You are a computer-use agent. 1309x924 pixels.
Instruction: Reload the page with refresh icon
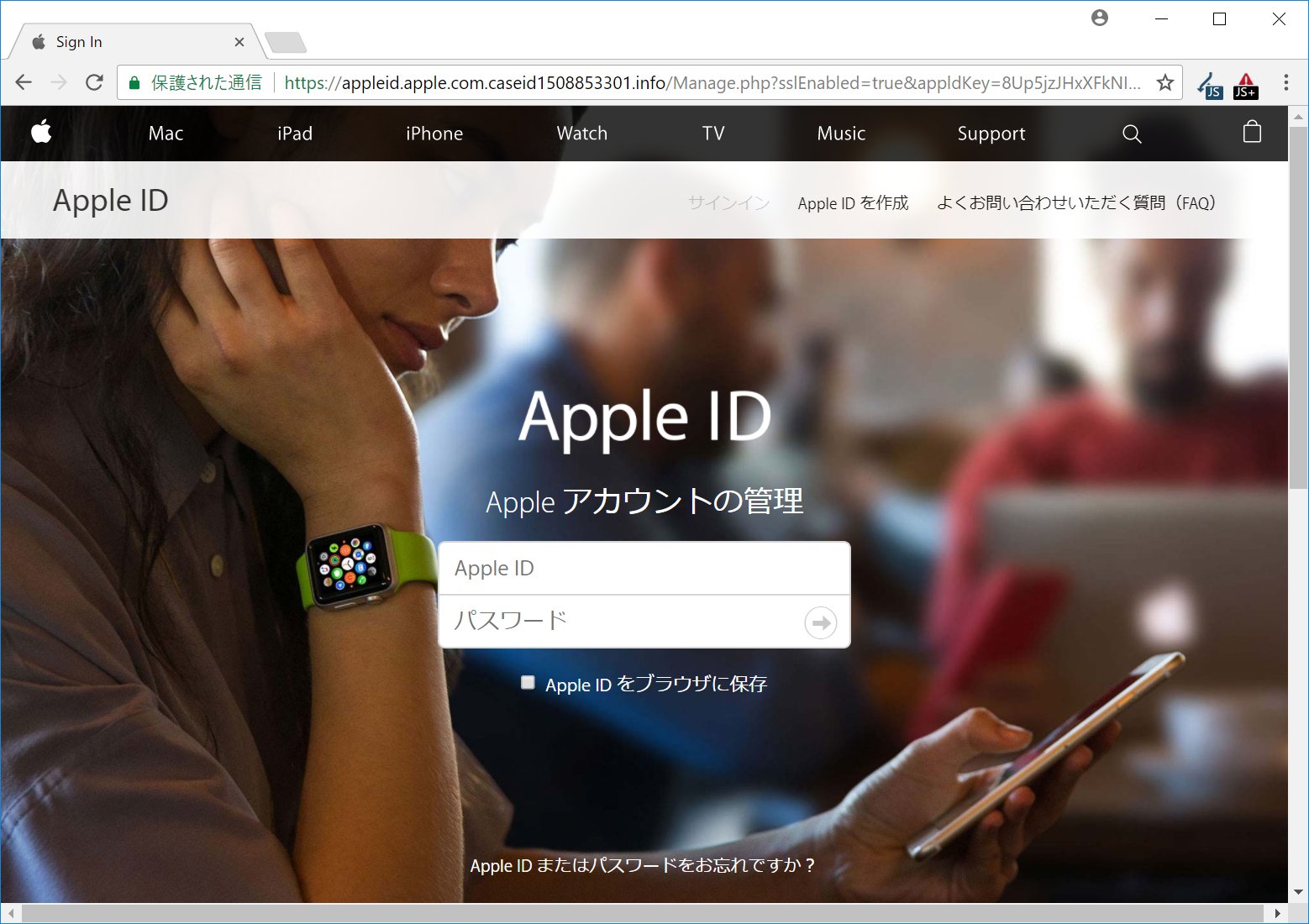point(94,82)
